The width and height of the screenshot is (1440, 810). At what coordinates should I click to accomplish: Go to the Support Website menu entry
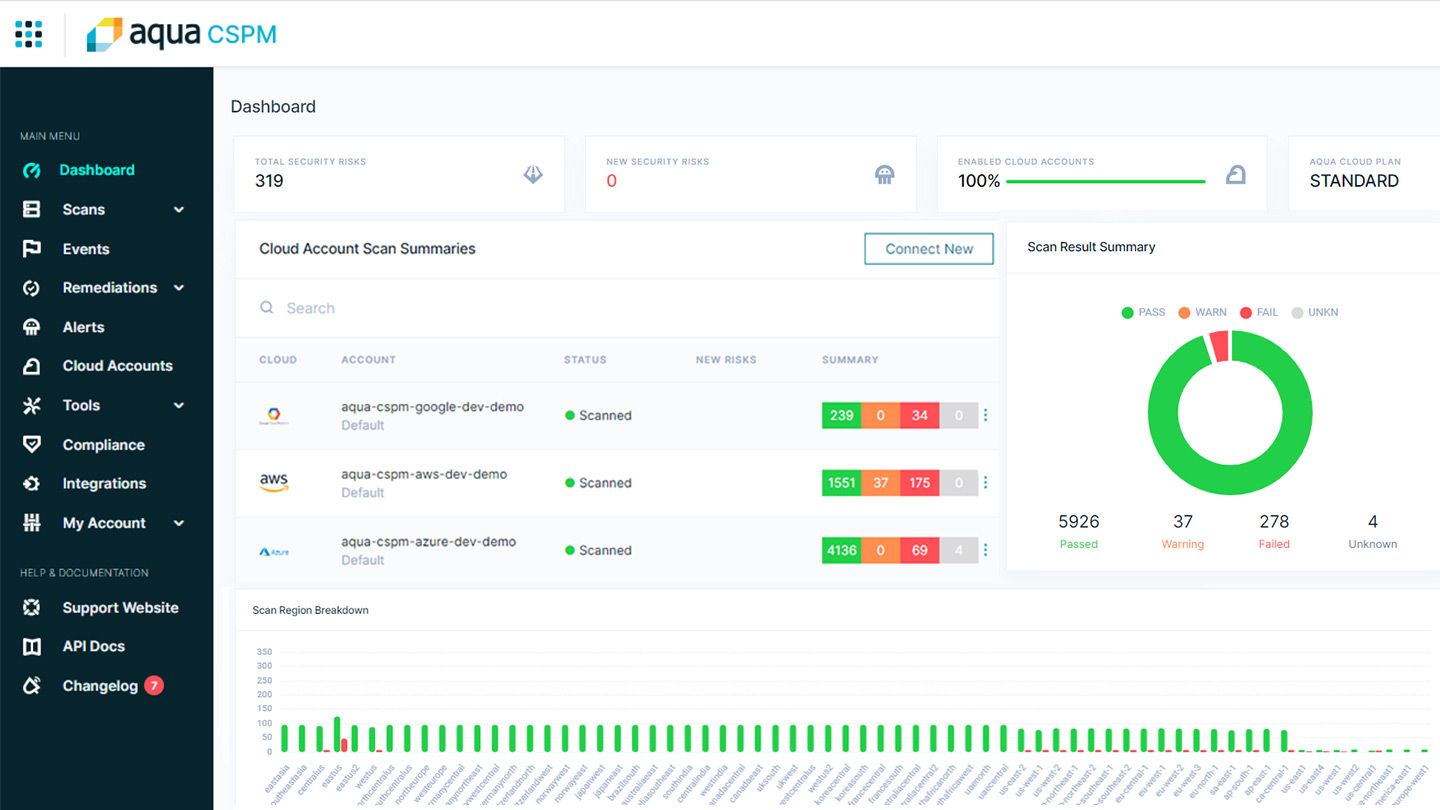(121, 607)
